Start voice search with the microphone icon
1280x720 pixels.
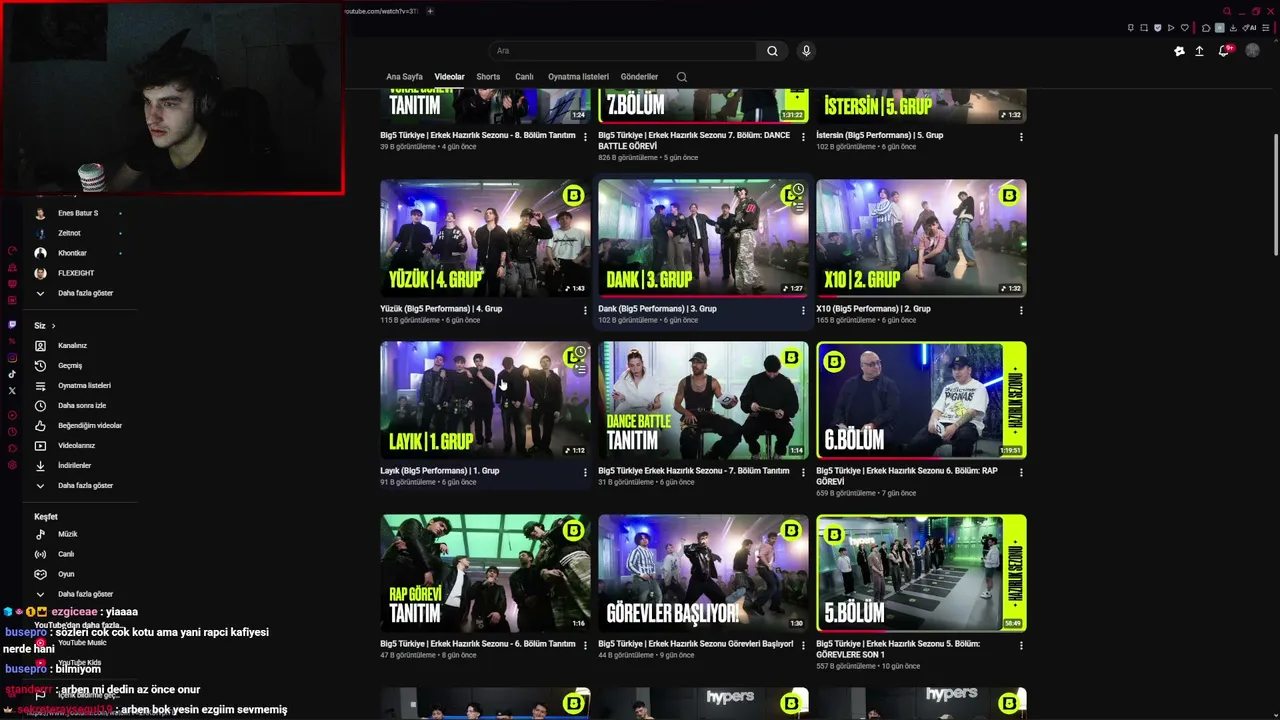(806, 51)
